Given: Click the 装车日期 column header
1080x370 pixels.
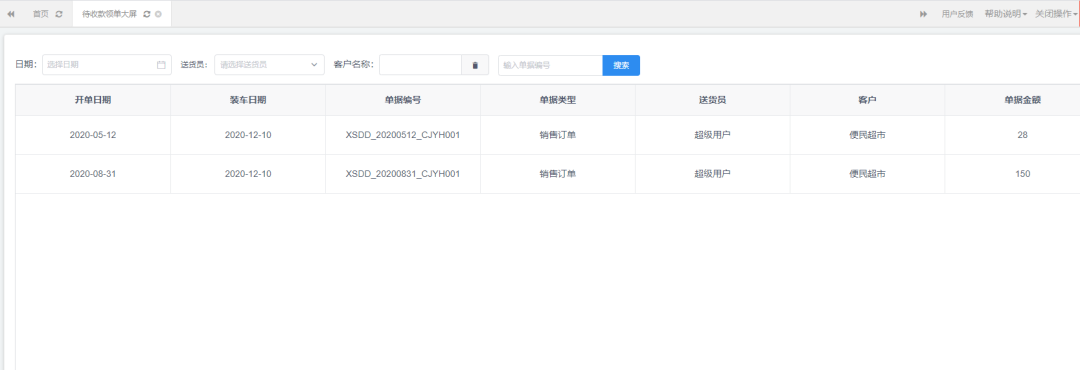Looking at the screenshot, I should (x=248, y=100).
